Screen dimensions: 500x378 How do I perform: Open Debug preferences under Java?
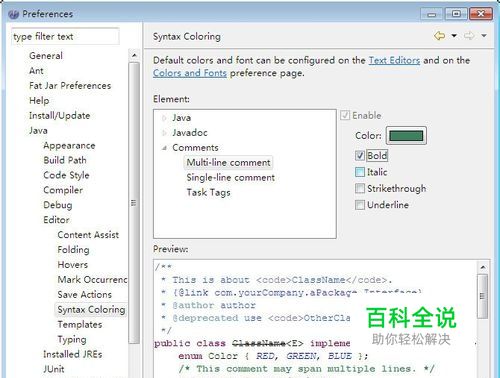58,205
